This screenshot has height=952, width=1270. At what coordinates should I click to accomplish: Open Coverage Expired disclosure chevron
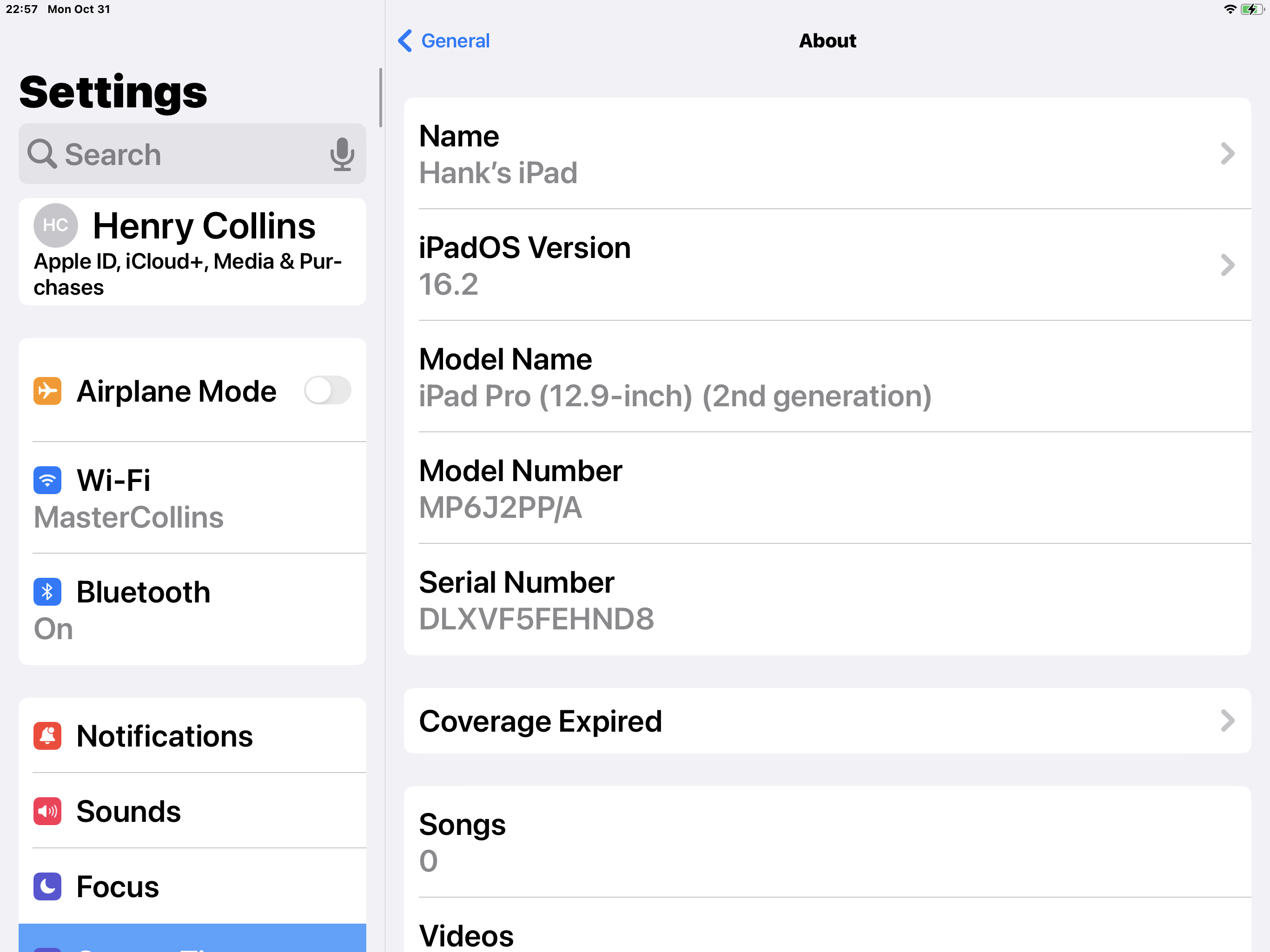[x=1228, y=721]
